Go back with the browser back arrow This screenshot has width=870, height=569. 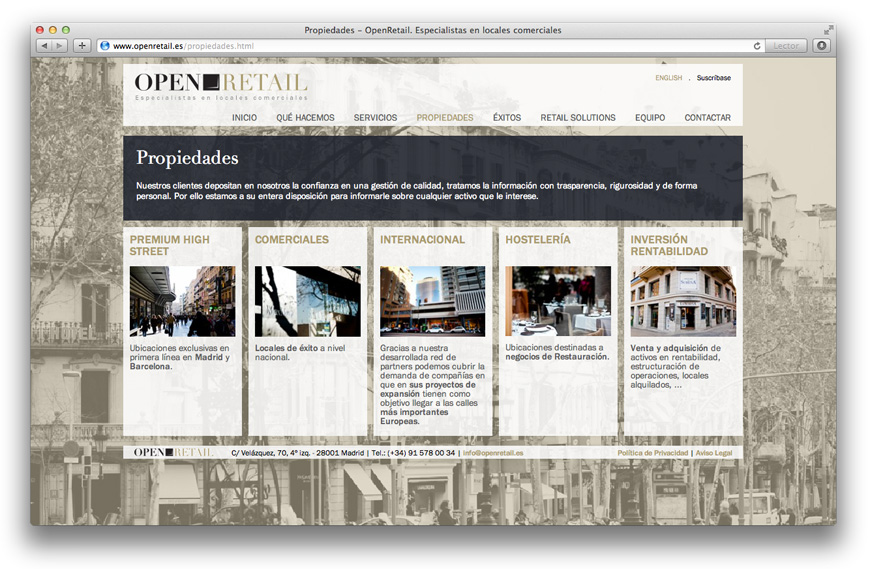(x=44, y=46)
